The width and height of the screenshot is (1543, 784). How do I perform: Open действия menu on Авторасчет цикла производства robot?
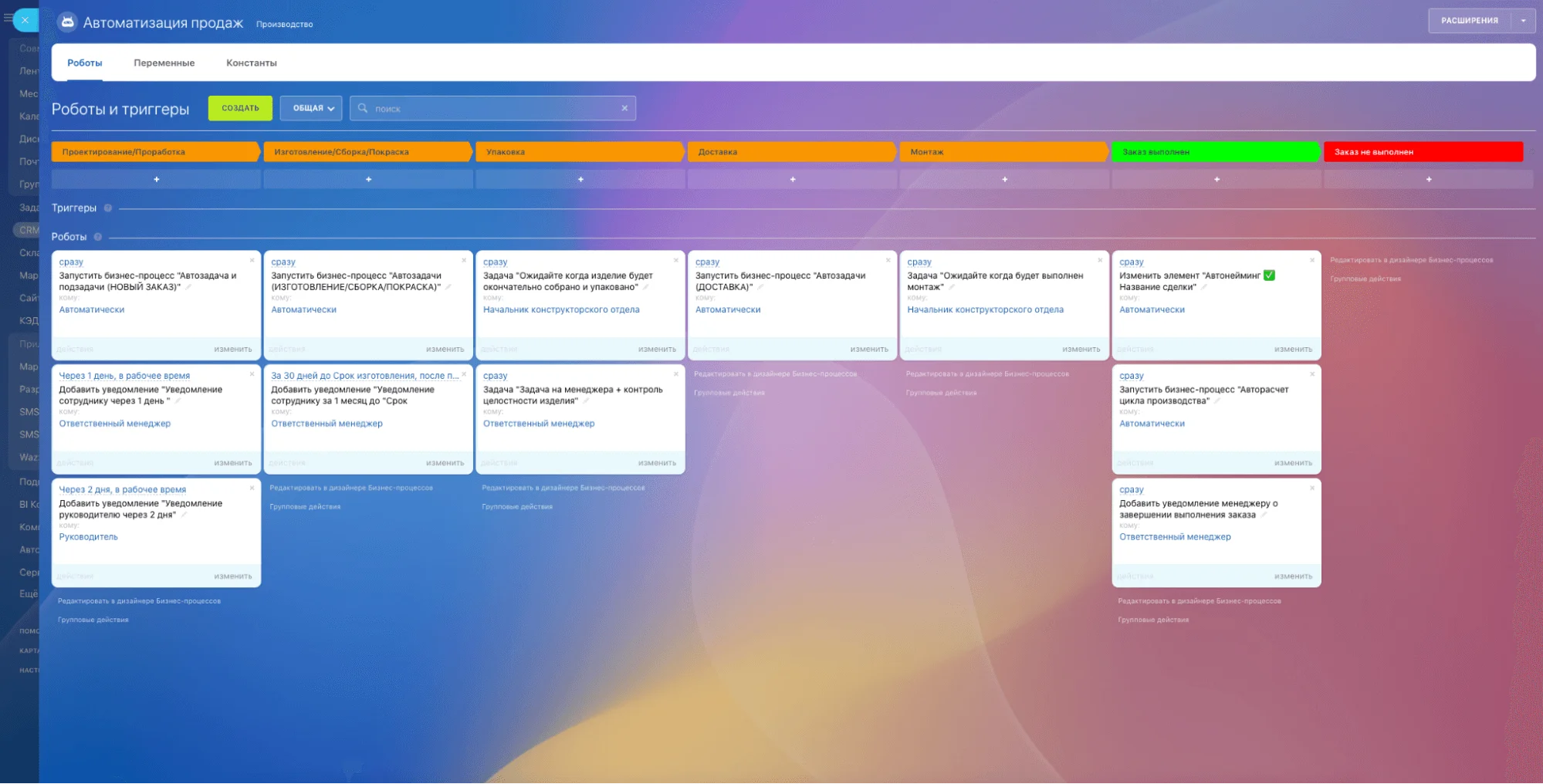tap(1135, 463)
